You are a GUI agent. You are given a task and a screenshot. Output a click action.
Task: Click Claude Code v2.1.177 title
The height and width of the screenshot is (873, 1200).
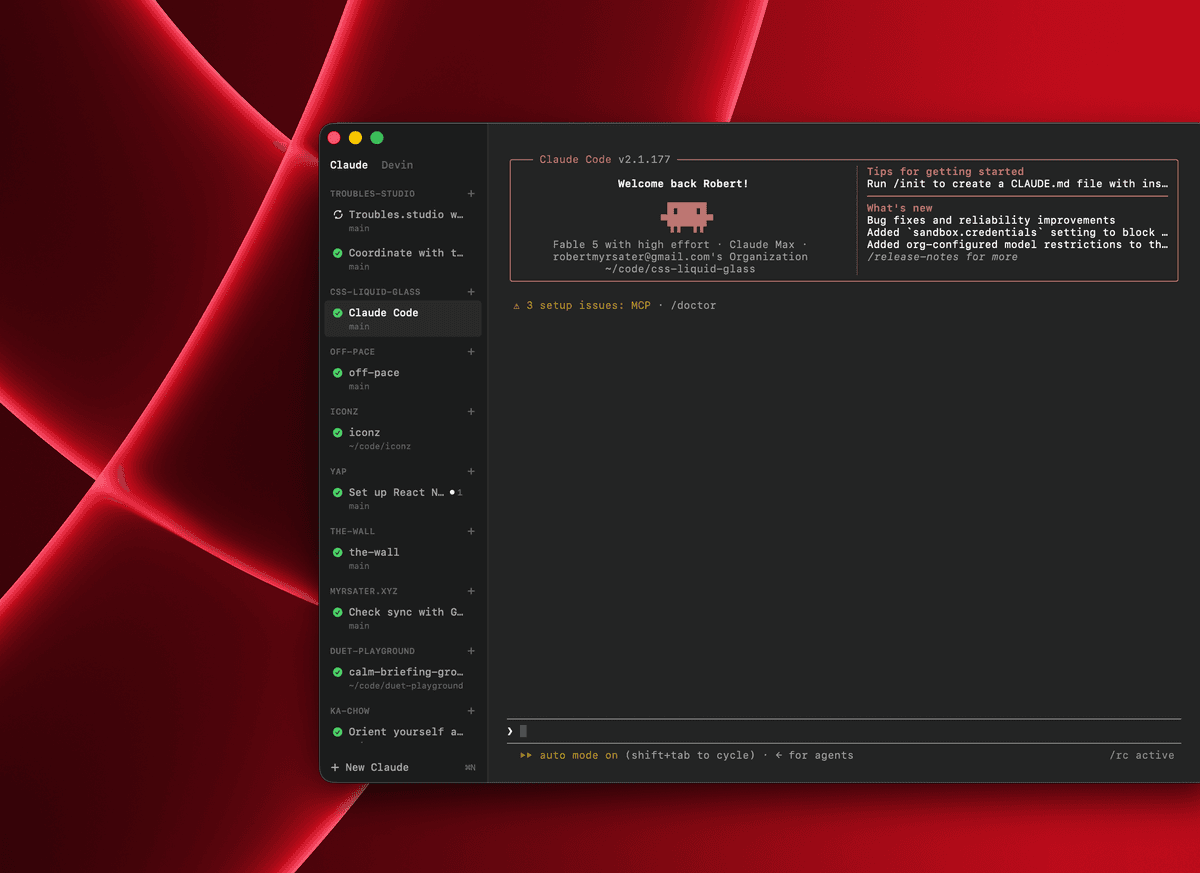[605, 160]
